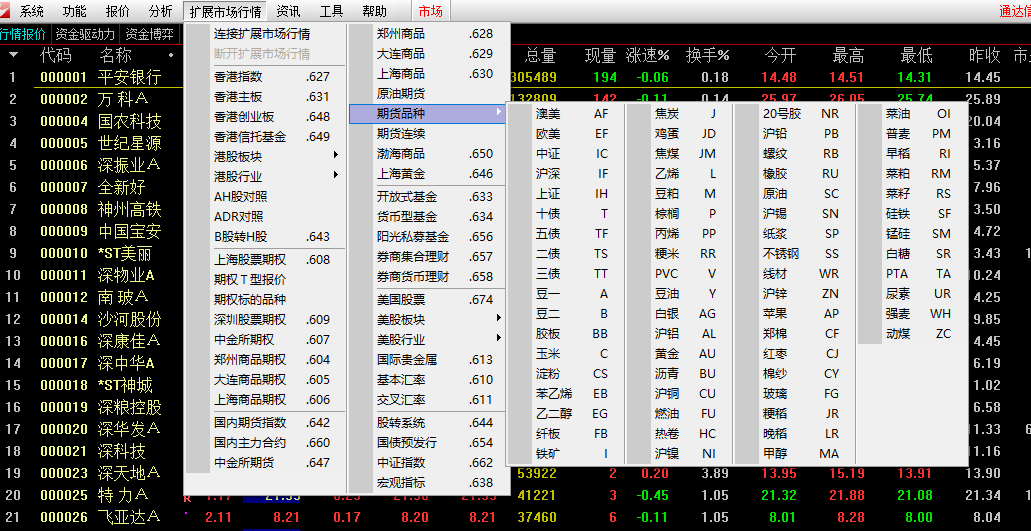The image size is (1031, 531).
Task: Select 螺纹 RB futures variety
Action: (800, 154)
